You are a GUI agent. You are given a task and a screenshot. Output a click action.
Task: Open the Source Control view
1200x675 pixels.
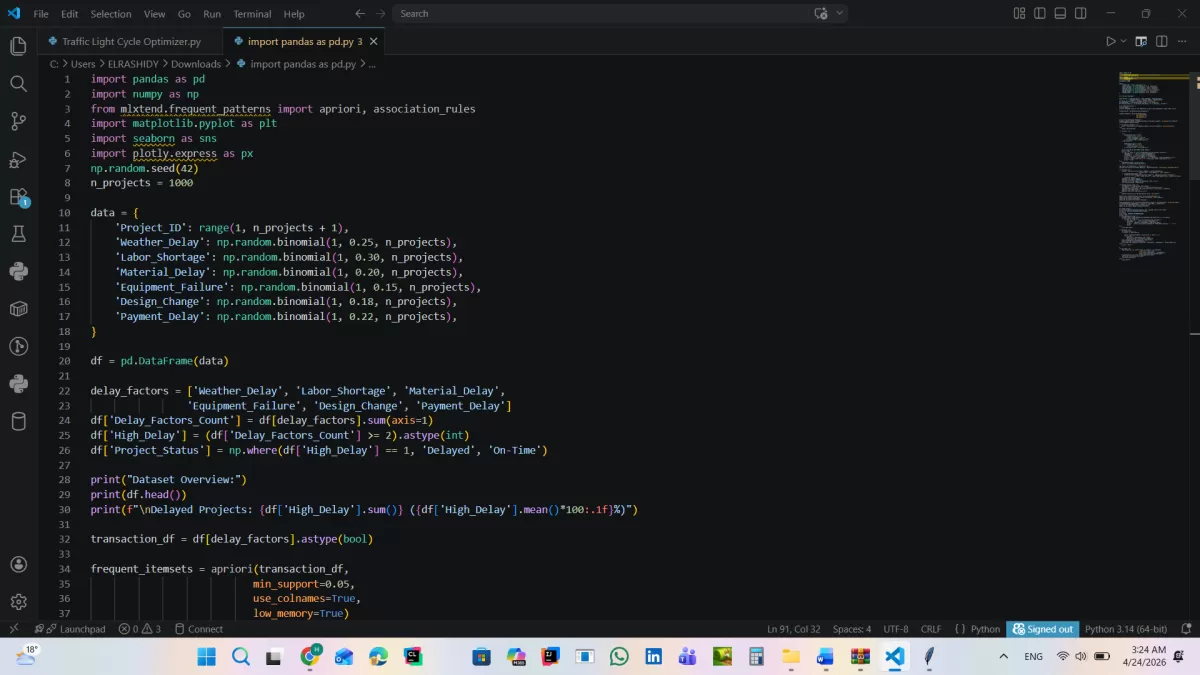(x=18, y=122)
